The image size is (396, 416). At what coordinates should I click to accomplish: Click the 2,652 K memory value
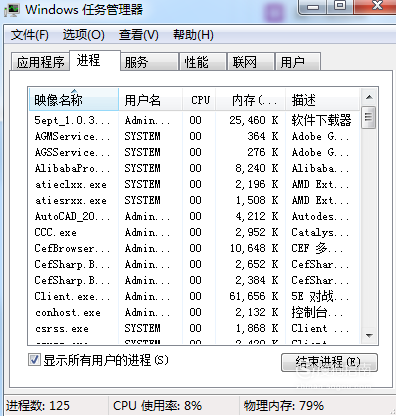point(257,264)
